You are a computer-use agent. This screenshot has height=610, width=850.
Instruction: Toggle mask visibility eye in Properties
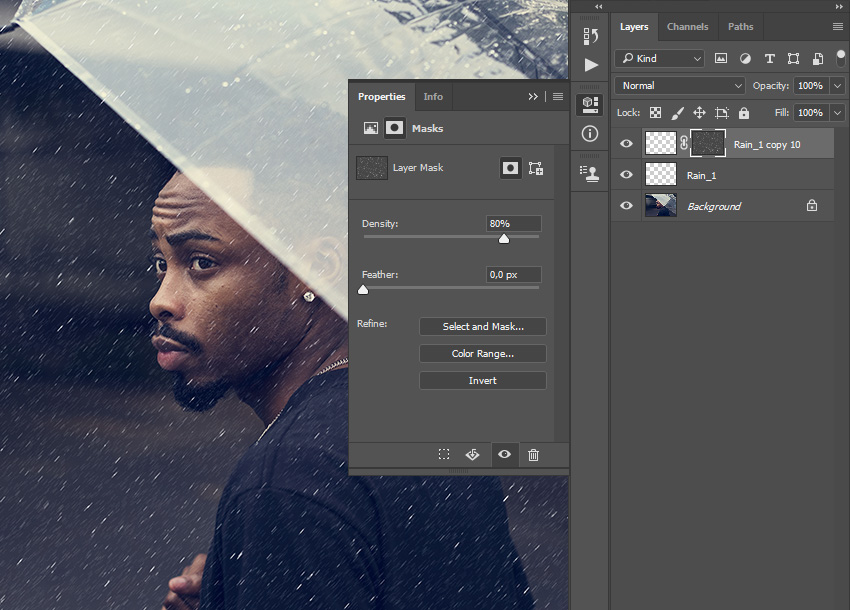pyautogui.click(x=504, y=454)
